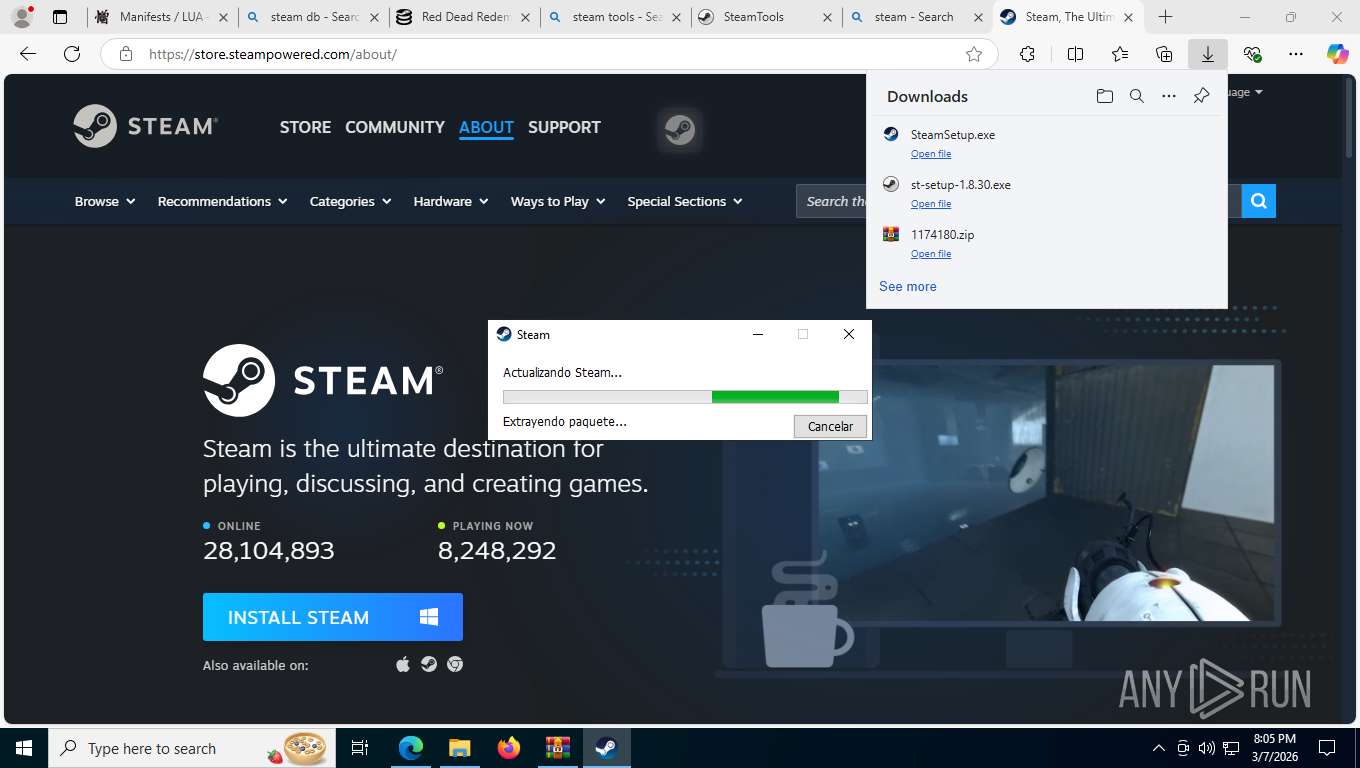Open the Edge profile avatar icon
Screen dimensions: 1360x768
tap(22, 17)
